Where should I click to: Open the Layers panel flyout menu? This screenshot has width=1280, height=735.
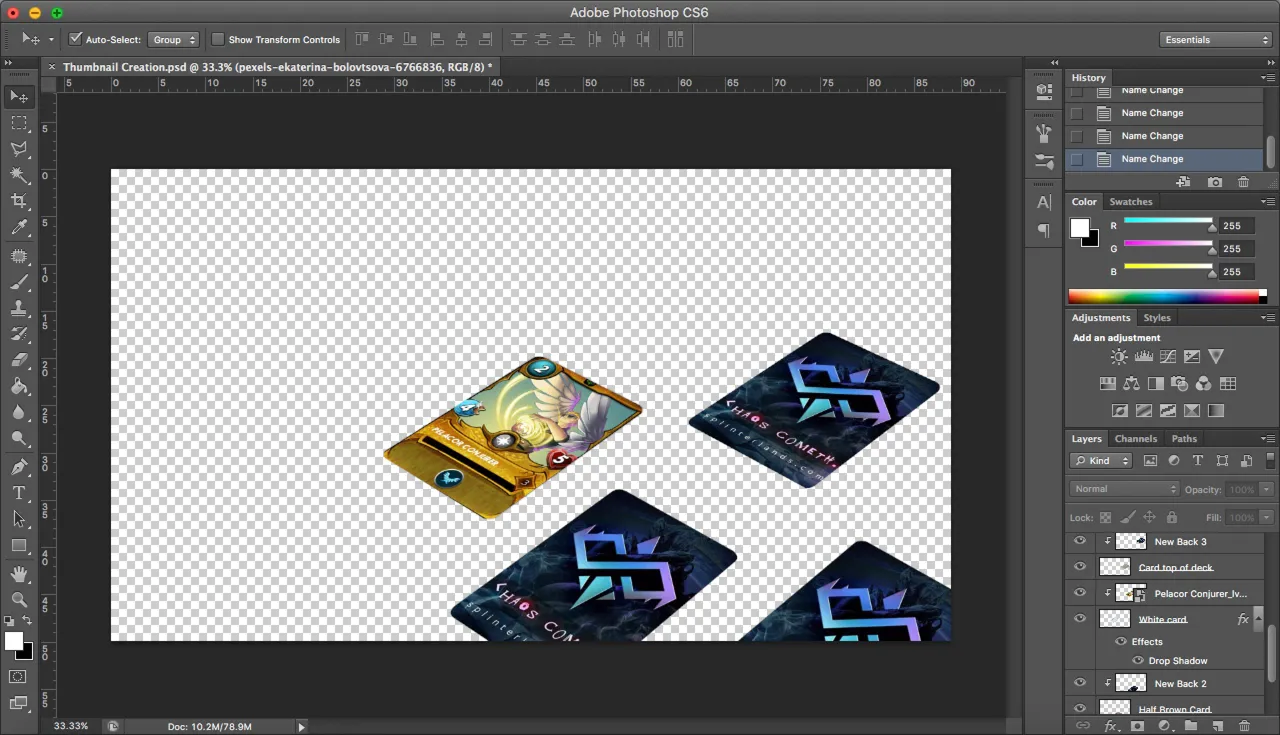click(1268, 438)
